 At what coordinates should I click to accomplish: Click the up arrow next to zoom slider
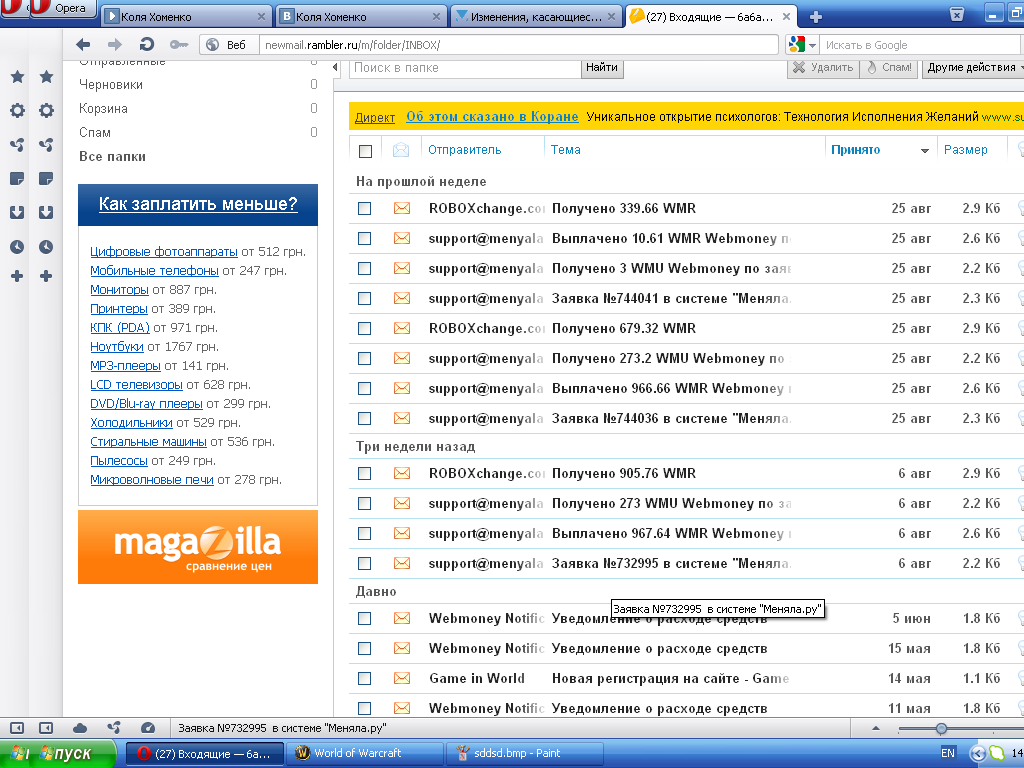(x=876, y=728)
